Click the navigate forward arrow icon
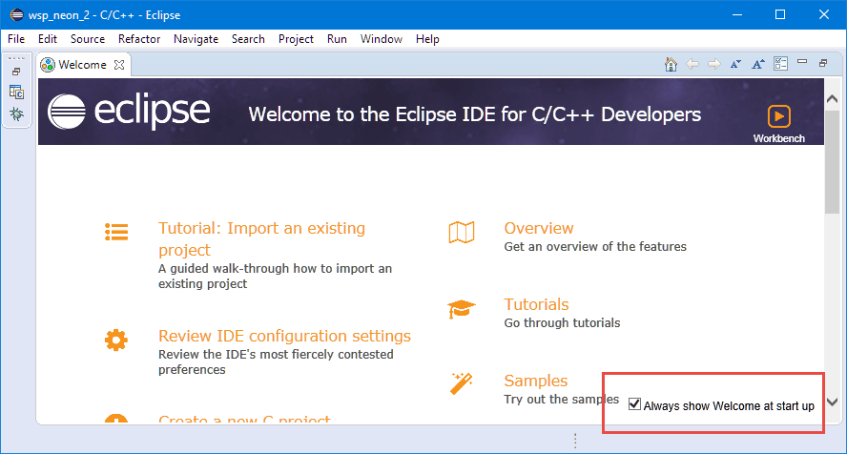The height and width of the screenshot is (454, 847). (714, 64)
